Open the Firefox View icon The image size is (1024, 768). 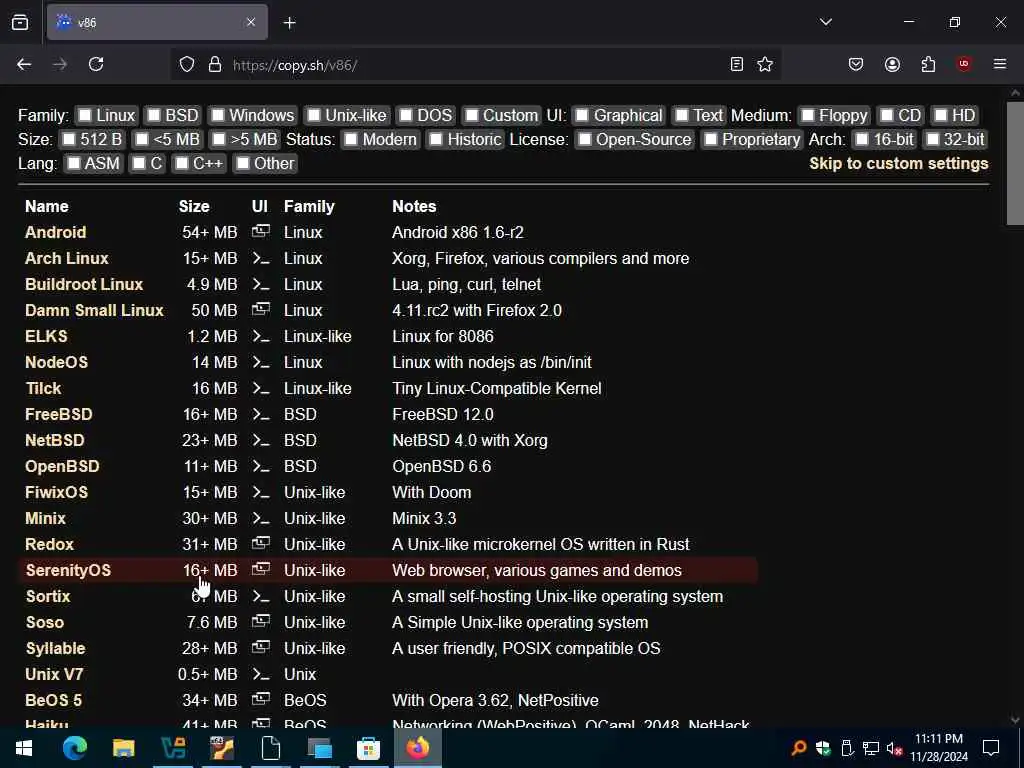click(20, 22)
